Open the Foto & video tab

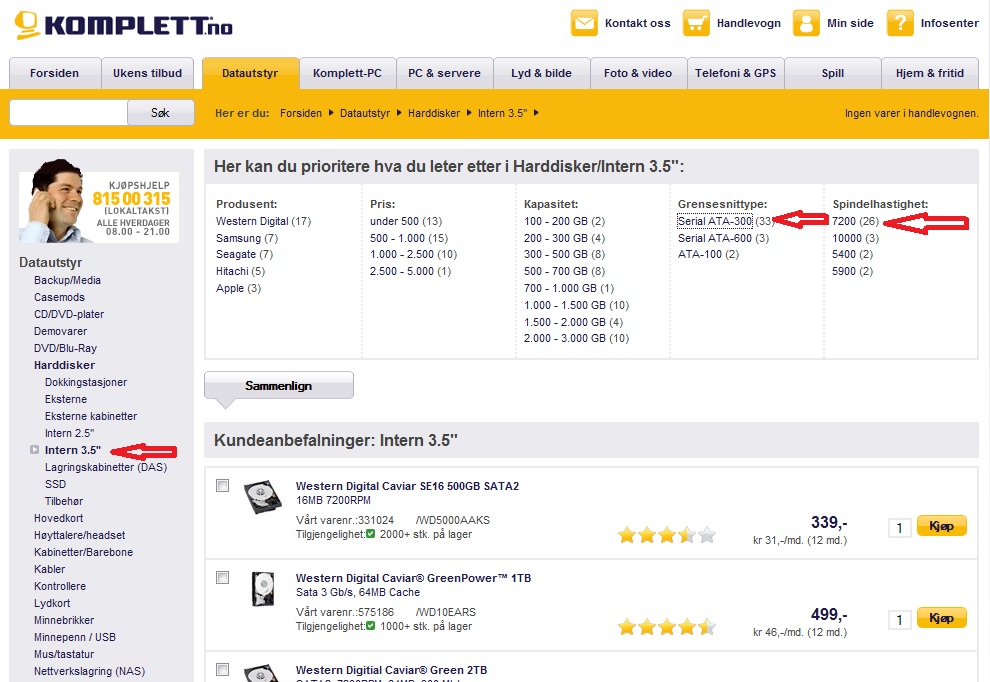click(x=638, y=73)
